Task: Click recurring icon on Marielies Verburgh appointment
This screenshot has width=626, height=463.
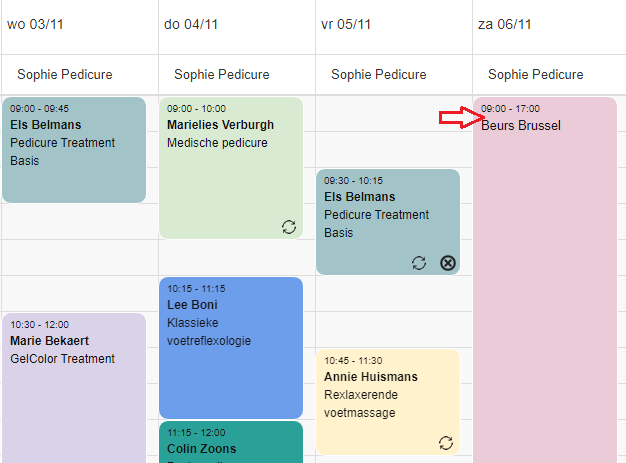Action: pyautogui.click(x=289, y=227)
